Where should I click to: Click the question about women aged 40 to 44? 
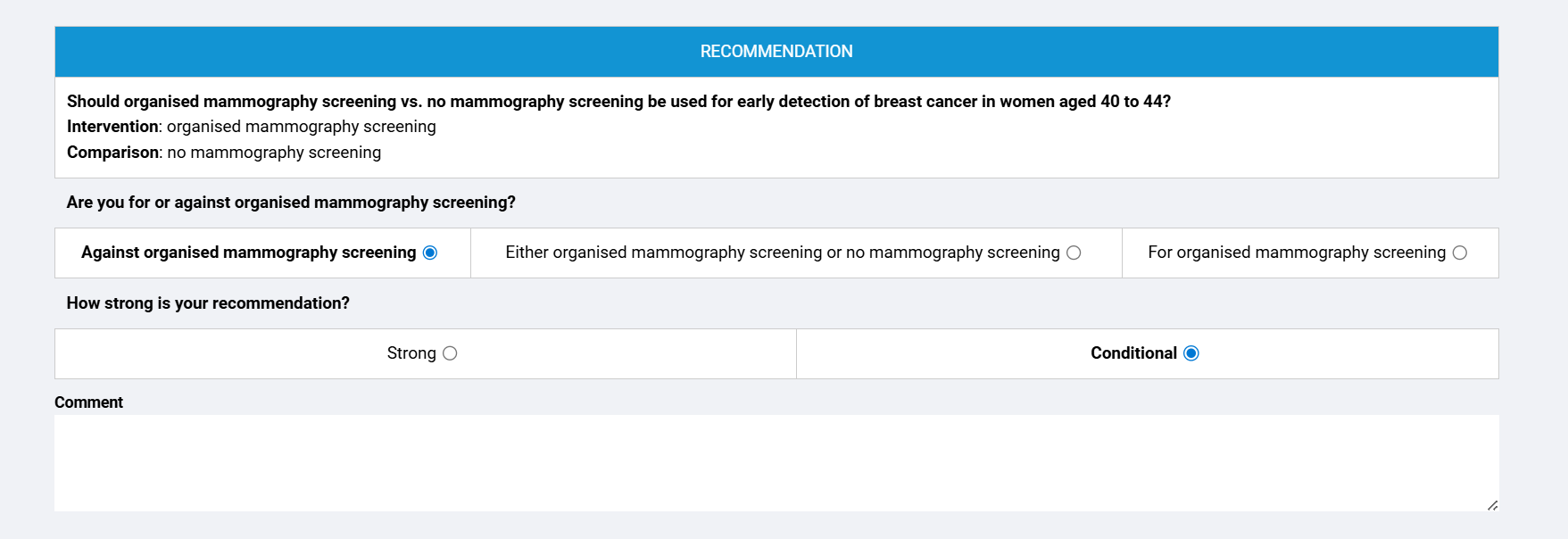point(618,102)
